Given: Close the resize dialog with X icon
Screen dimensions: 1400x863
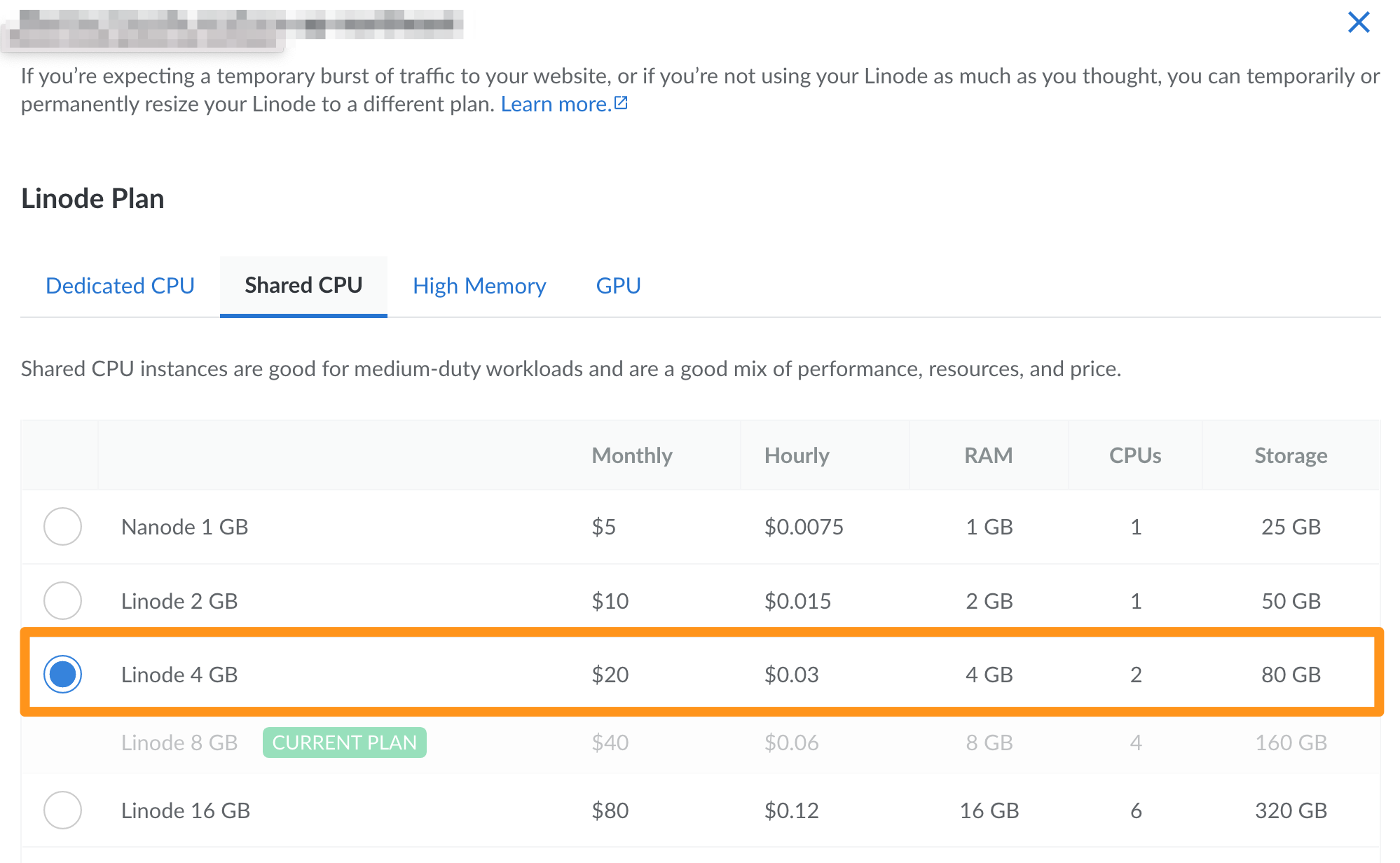Looking at the screenshot, I should [x=1358, y=22].
